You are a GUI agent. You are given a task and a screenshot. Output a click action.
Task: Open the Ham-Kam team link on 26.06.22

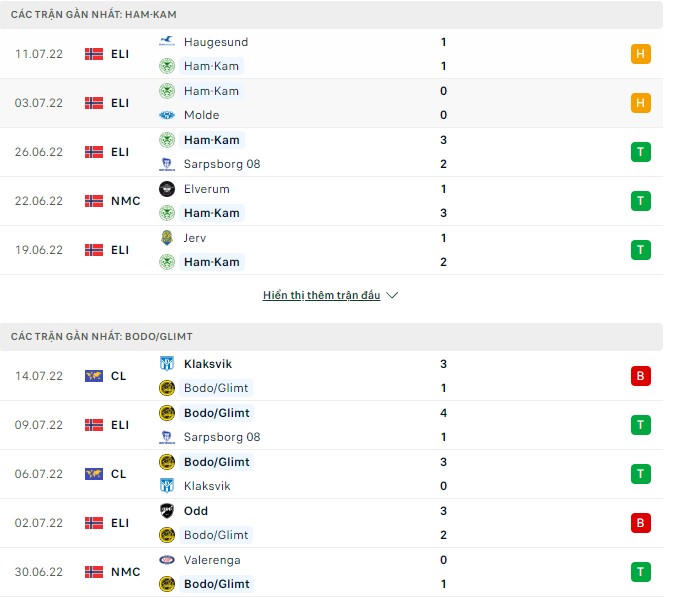click(212, 140)
